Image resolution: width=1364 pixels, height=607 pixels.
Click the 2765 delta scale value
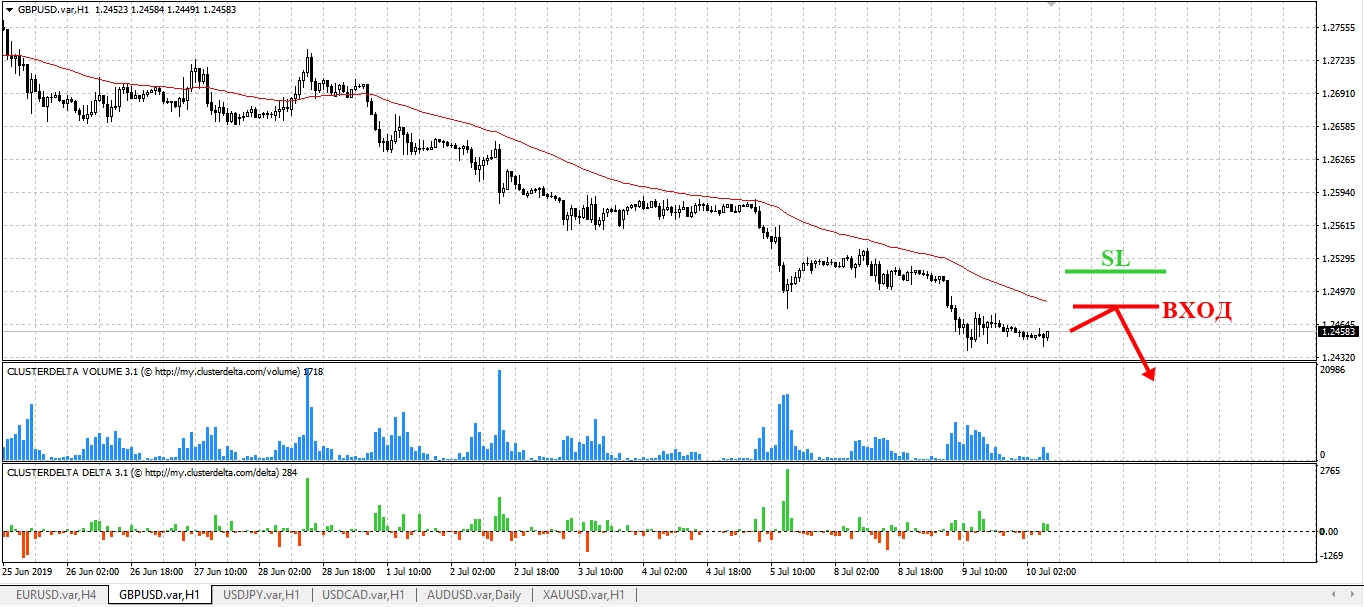[x=1332, y=470]
